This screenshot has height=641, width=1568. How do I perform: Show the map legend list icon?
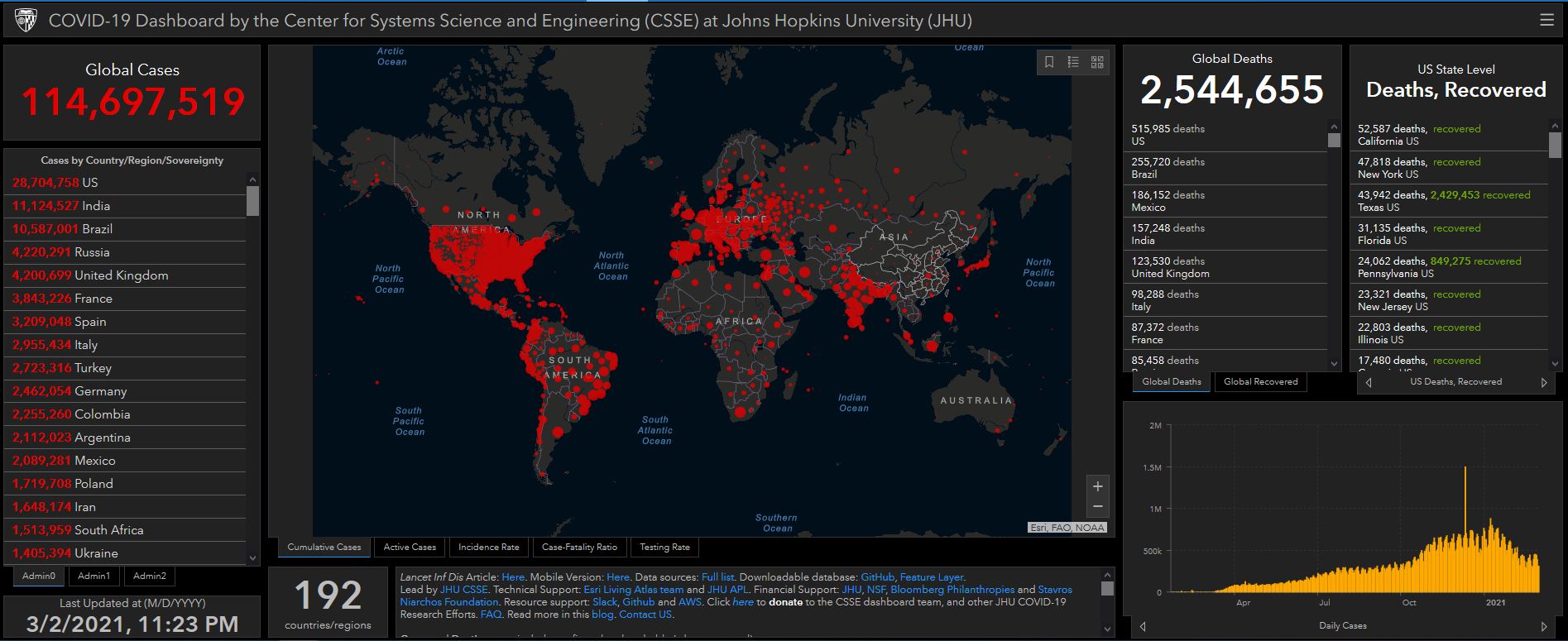click(x=1073, y=62)
